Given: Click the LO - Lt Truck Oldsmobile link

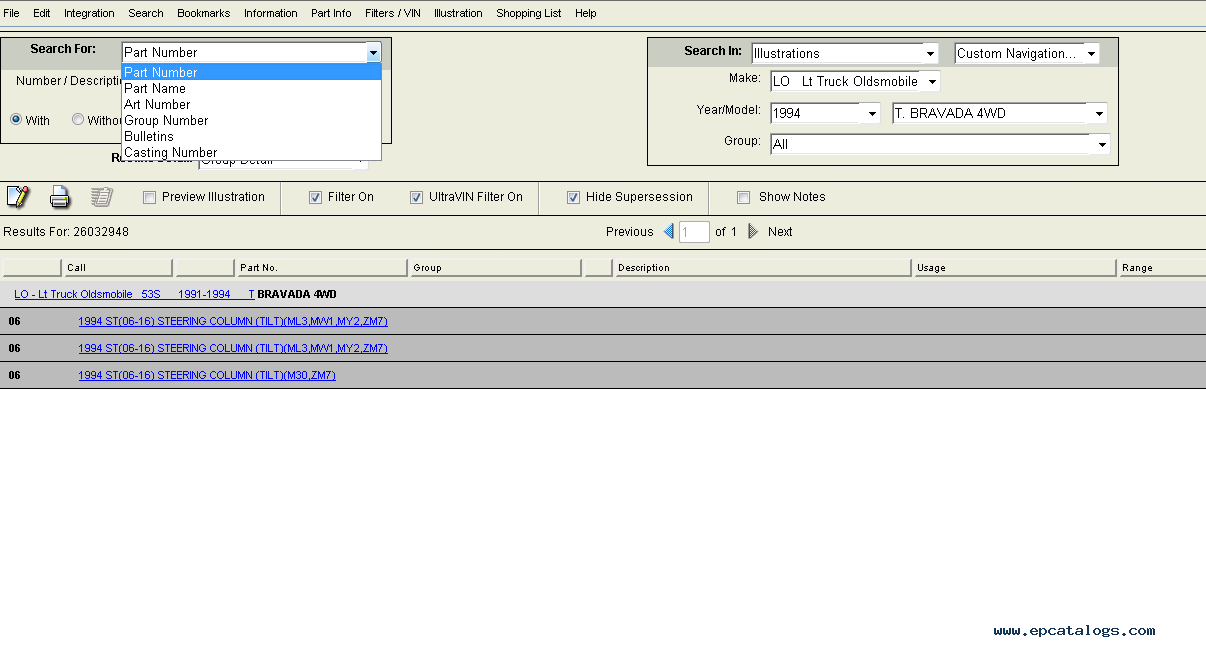Looking at the screenshot, I should (x=73, y=294).
